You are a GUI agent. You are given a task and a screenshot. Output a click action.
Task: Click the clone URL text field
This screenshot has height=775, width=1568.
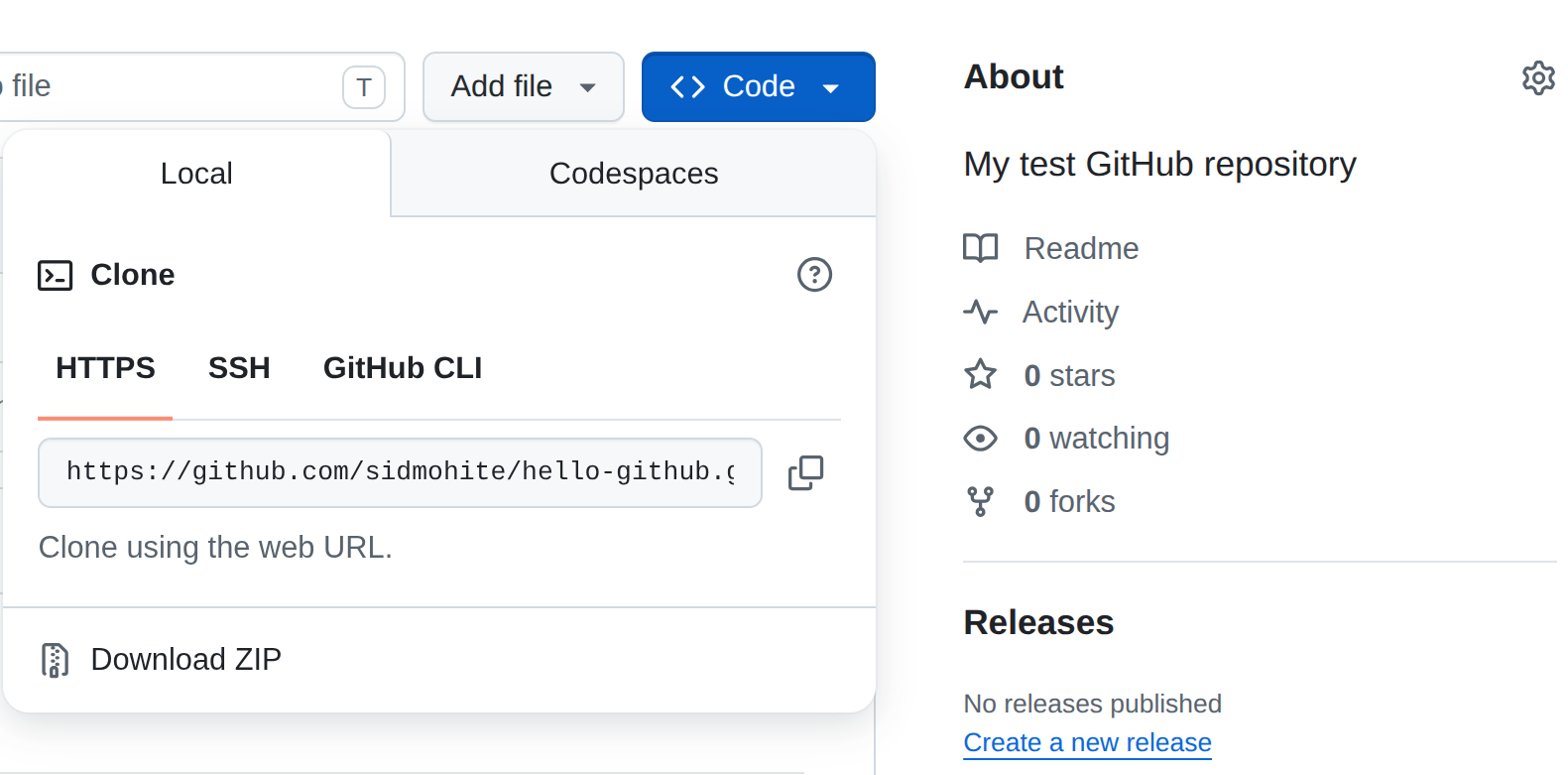[x=400, y=472]
